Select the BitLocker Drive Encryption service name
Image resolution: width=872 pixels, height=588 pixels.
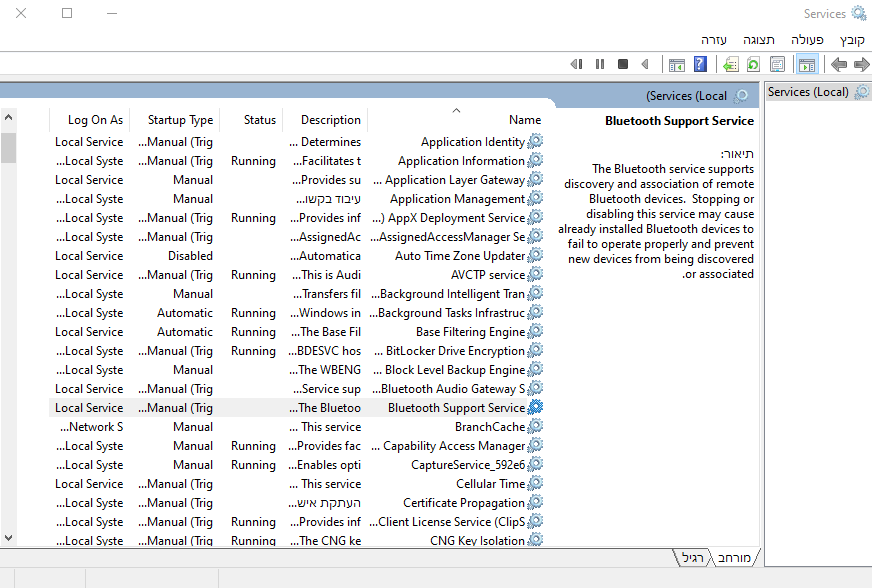click(x=450, y=350)
